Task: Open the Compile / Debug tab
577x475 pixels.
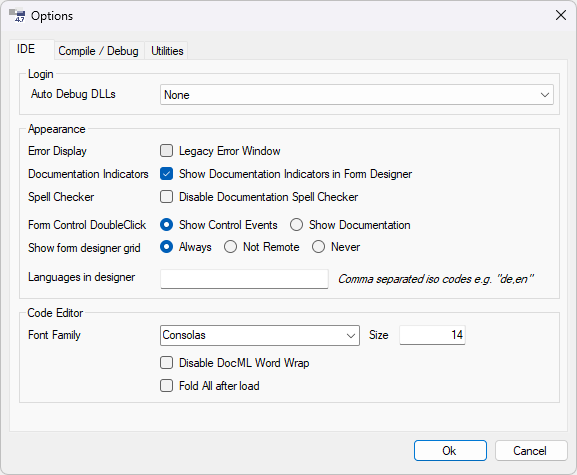Action: coord(98,51)
